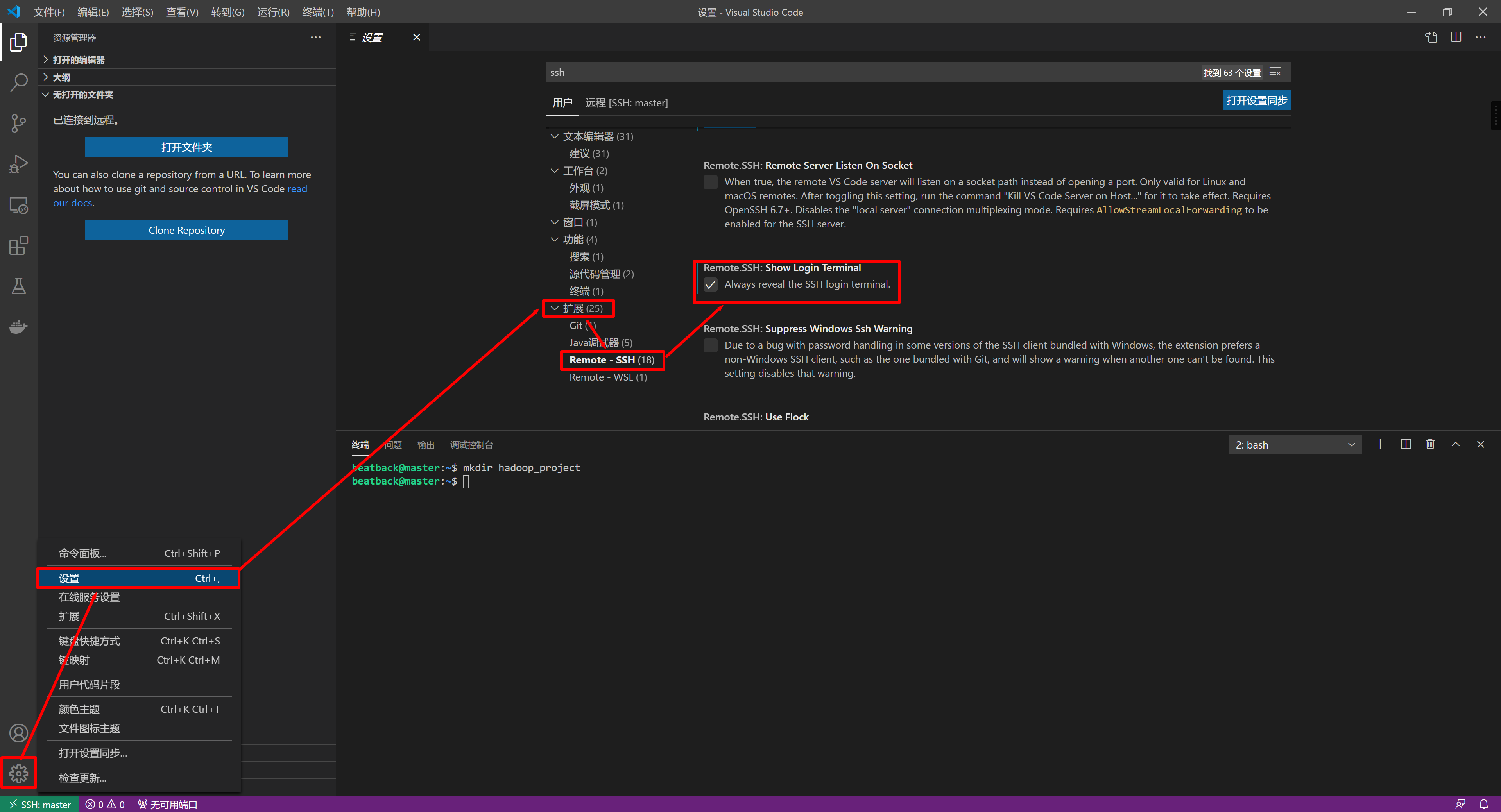Collapse the 扩展 (25) settings tree section
1501x812 pixels.
(x=554, y=308)
